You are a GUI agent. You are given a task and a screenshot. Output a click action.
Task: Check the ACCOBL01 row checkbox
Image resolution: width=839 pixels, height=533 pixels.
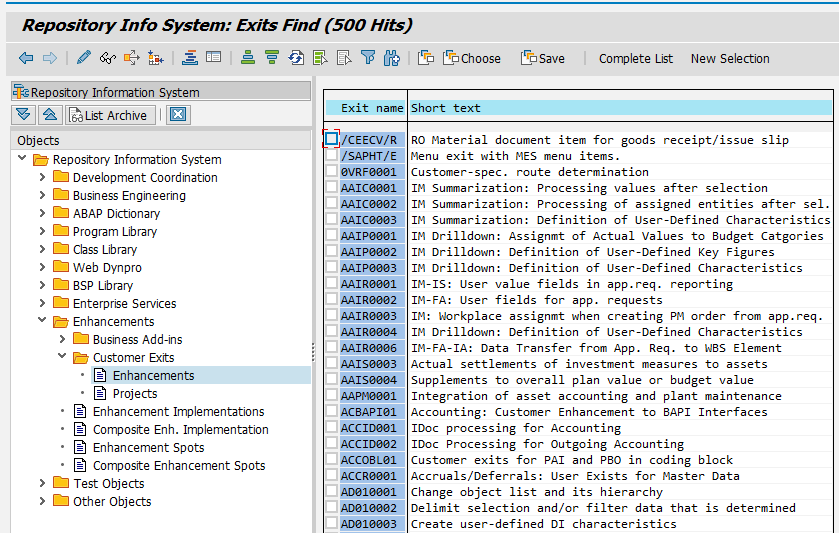tap(331, 459)
